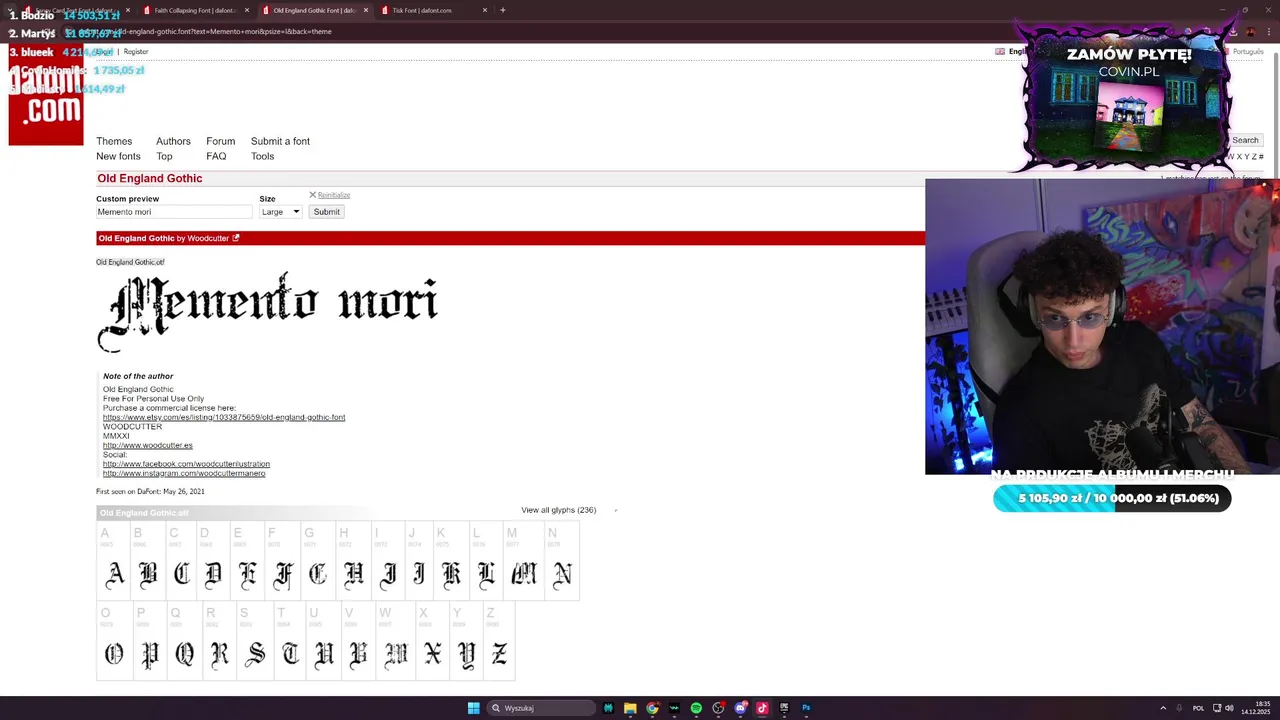Open the Tools page

(x=262, y=156)
